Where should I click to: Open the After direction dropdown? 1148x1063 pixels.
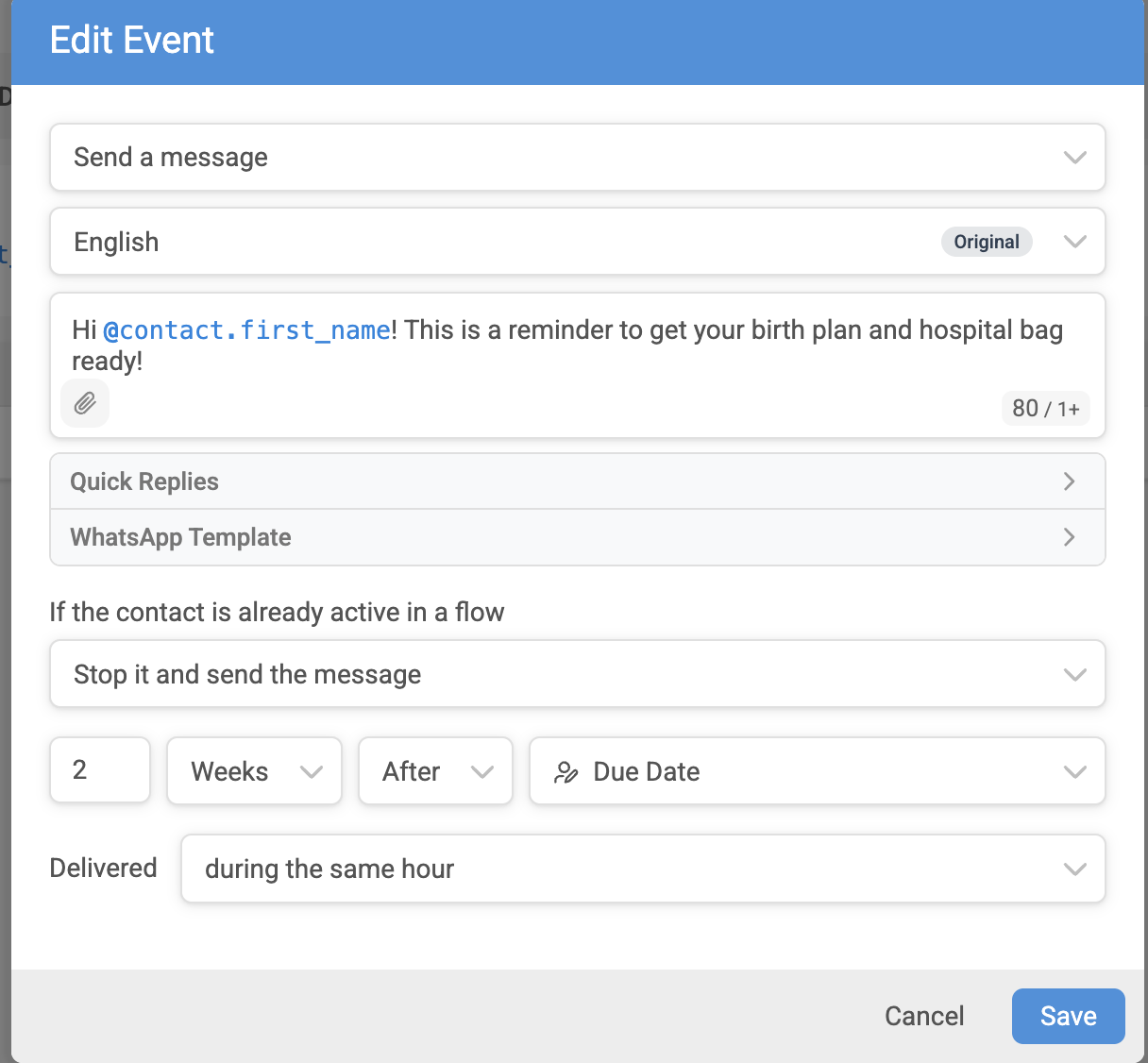click(435, 771)
